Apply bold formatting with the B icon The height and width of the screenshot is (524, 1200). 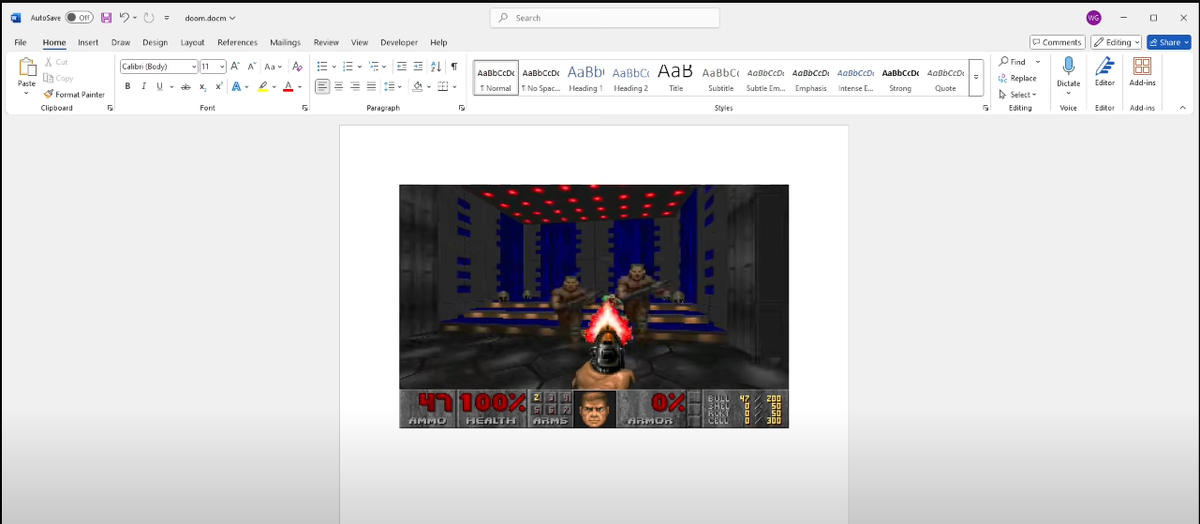click(128, 86)
